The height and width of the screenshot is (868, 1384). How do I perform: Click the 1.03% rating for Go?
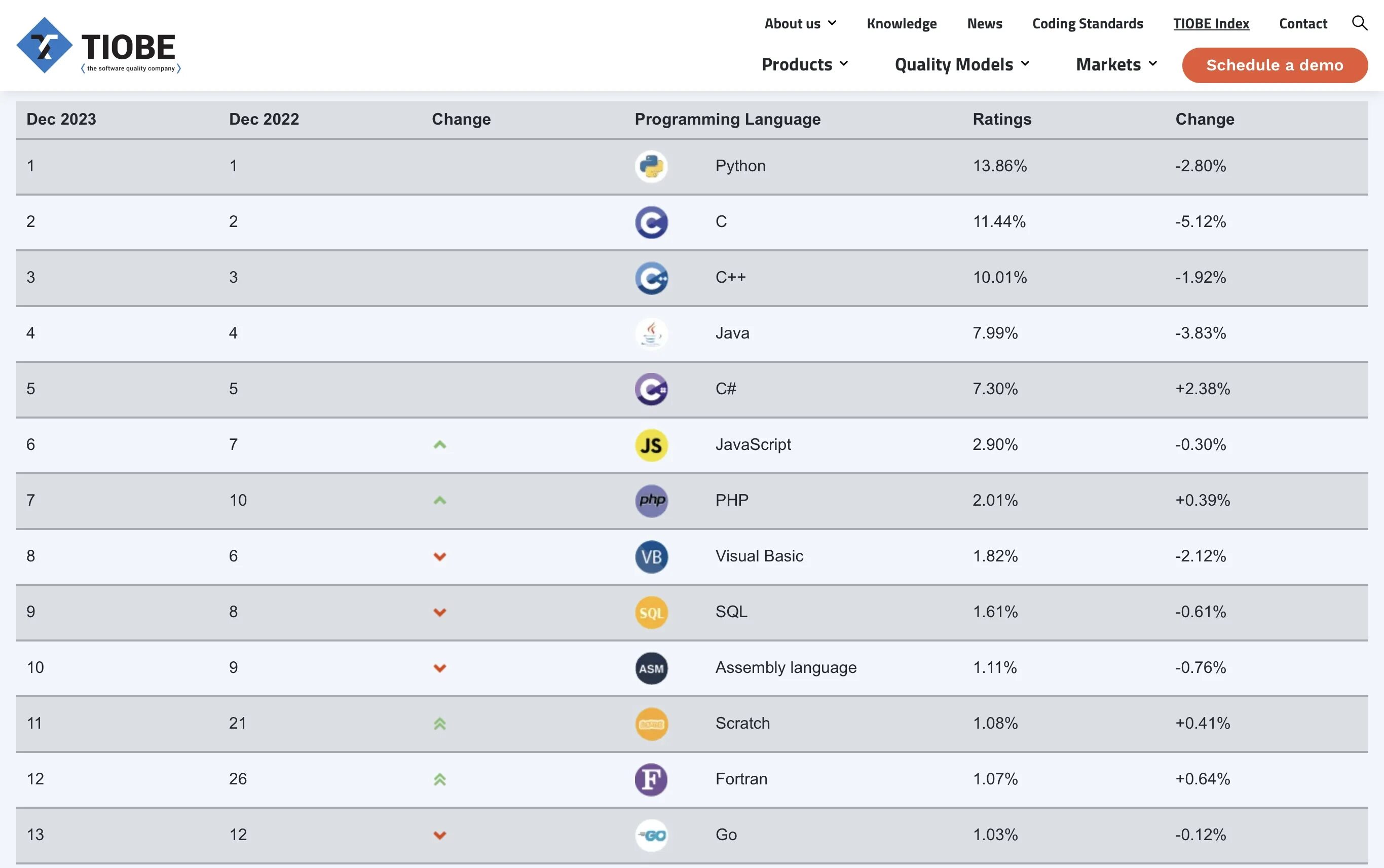(995, 834)
